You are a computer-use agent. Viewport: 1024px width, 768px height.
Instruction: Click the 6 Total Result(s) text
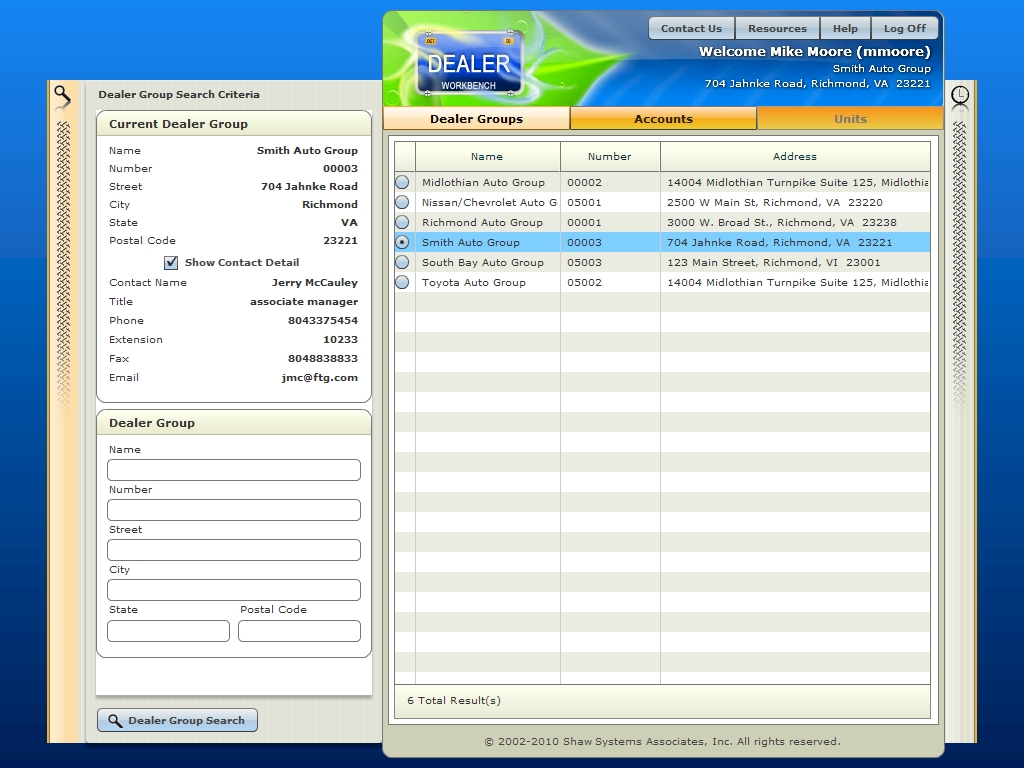[x=454, y=701]
